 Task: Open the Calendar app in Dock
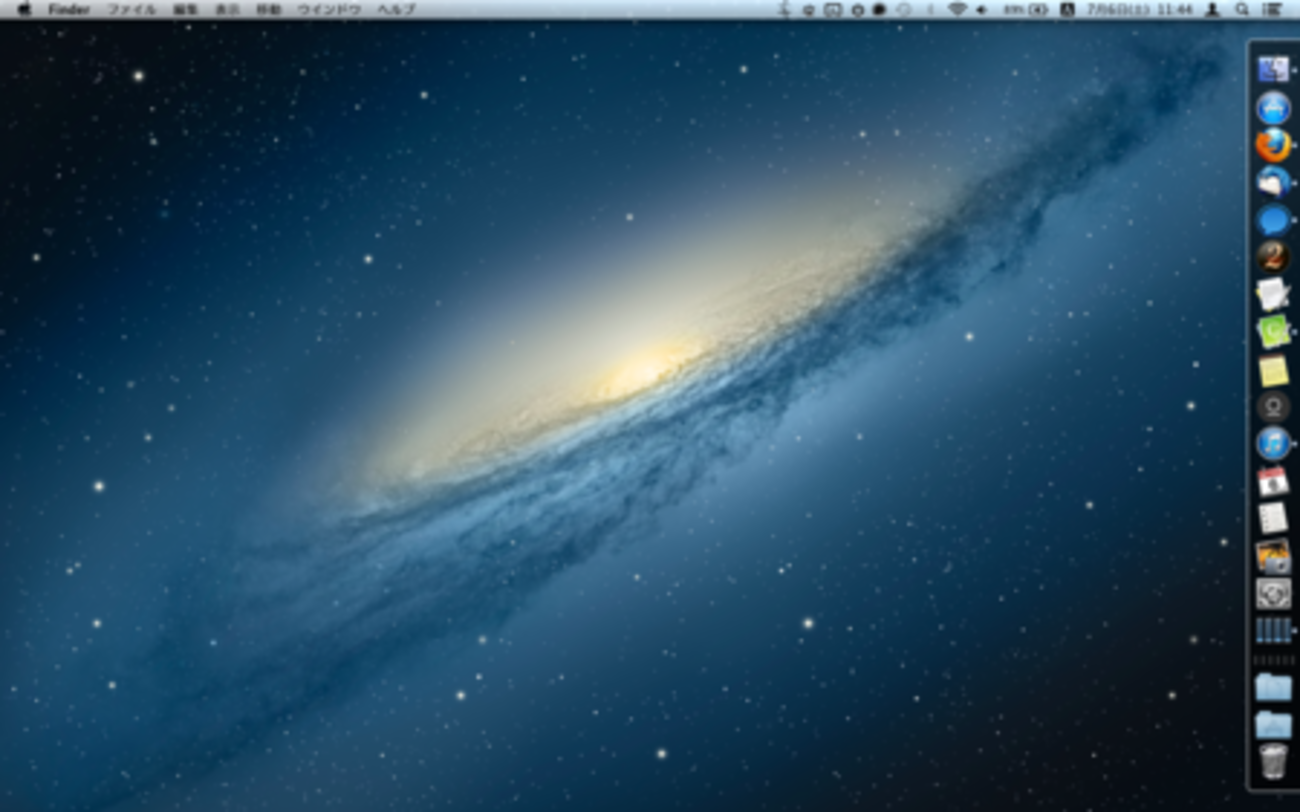click(x=1272, y=481)
